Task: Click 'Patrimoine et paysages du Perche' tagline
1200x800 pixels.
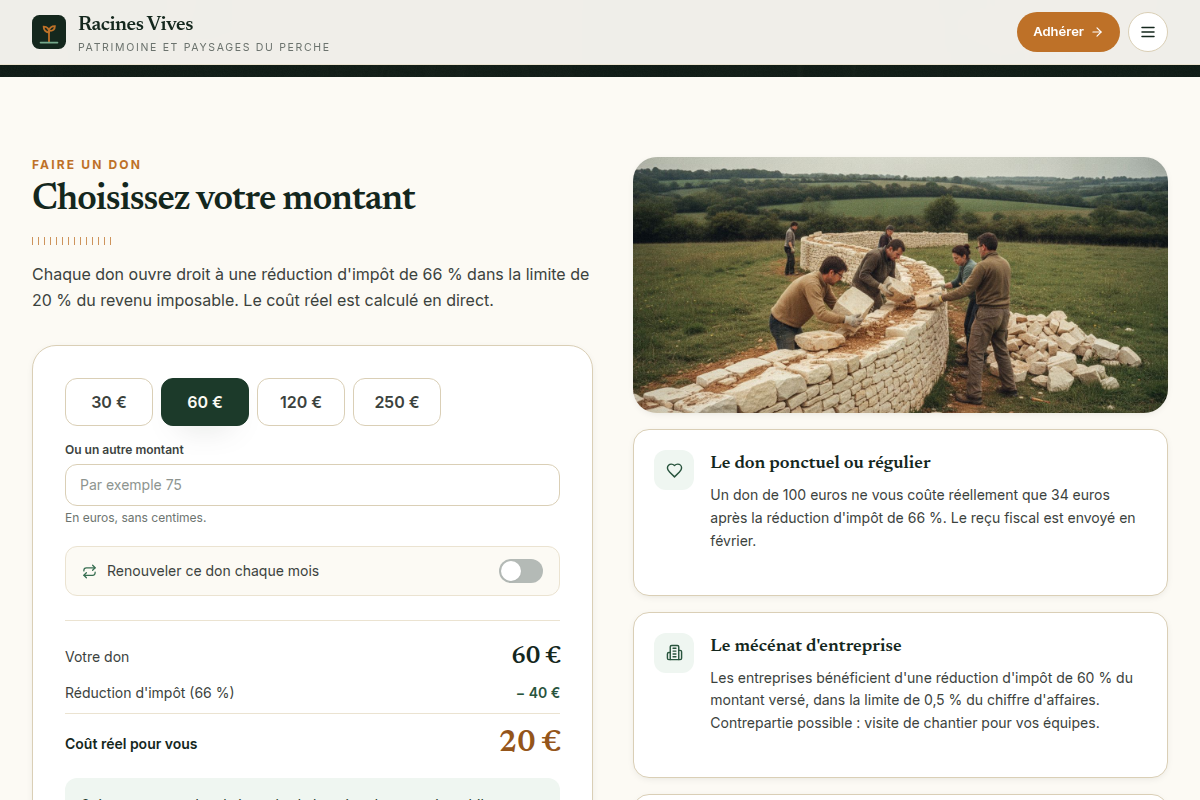Action: pos(204,48)
